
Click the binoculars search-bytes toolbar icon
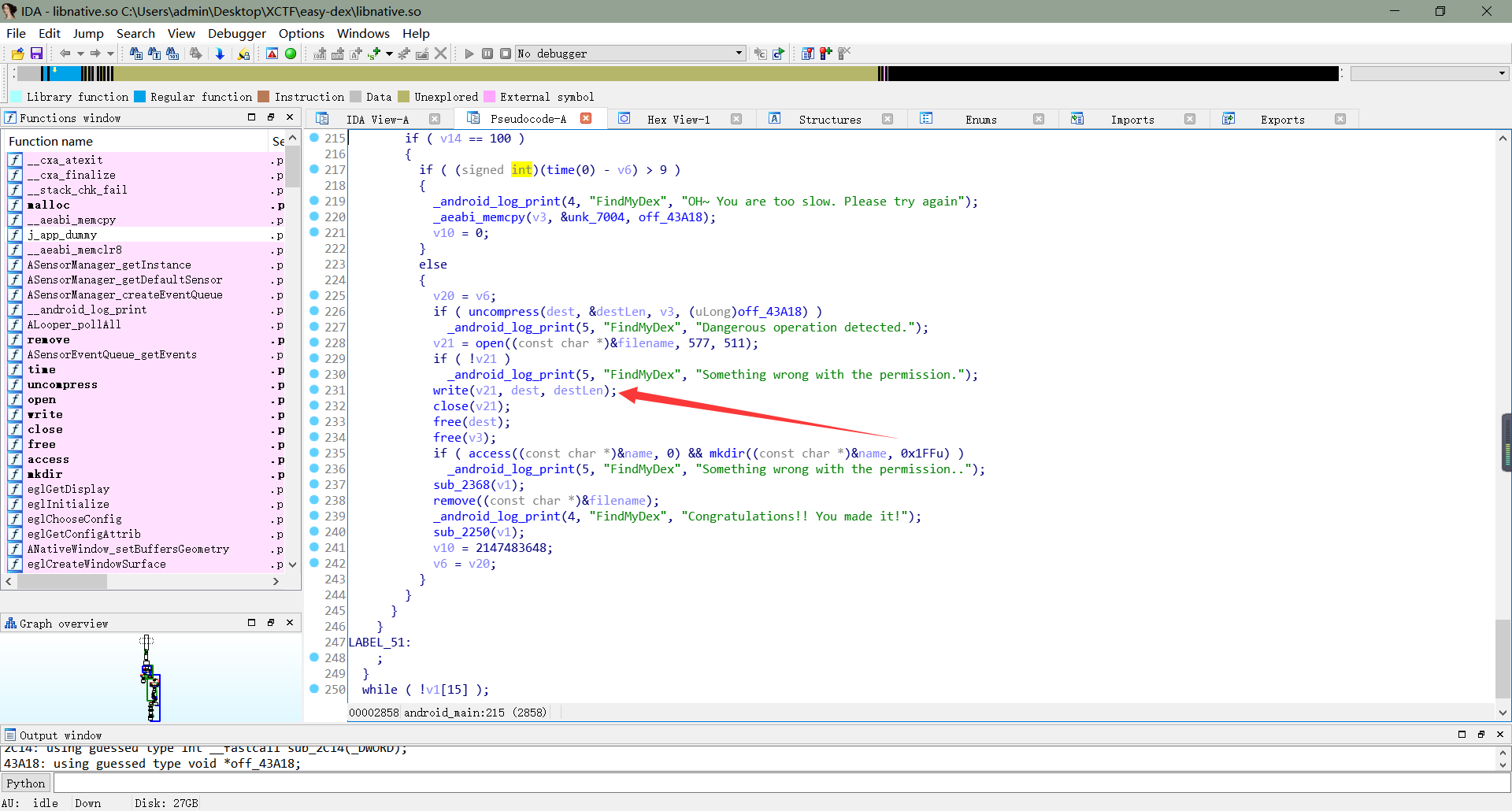click(x=172, y=54)
